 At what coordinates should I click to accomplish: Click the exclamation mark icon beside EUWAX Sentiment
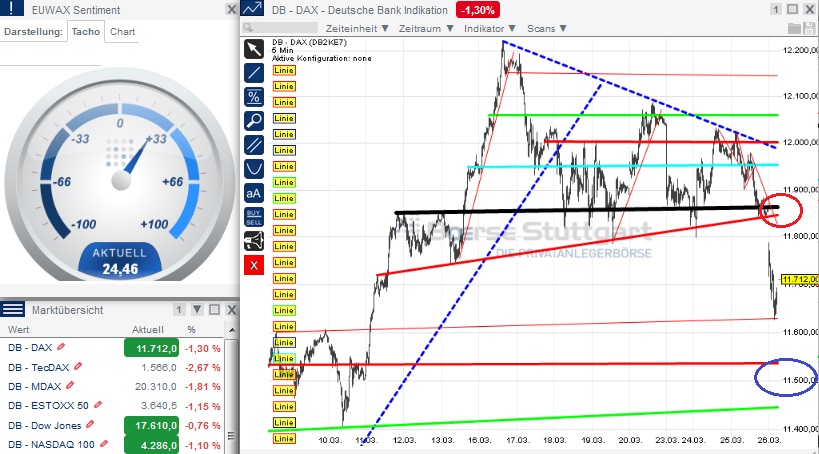(13, 8)
